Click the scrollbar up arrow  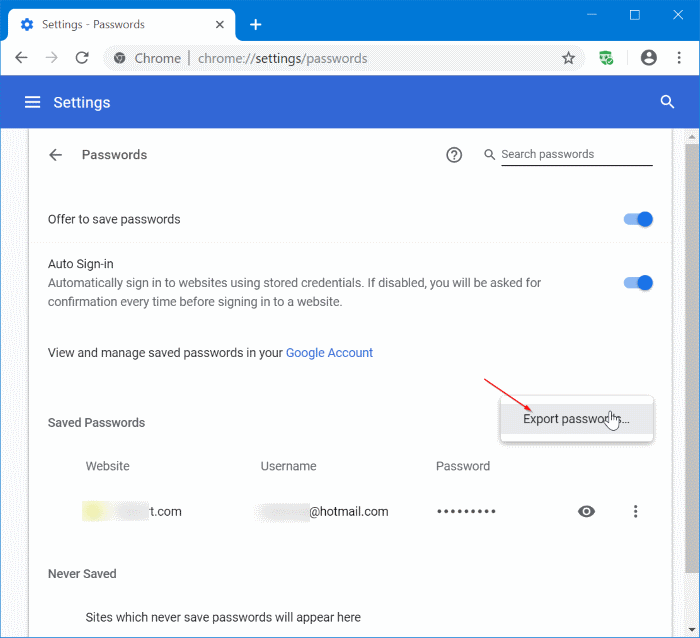(x=692, y=136)
